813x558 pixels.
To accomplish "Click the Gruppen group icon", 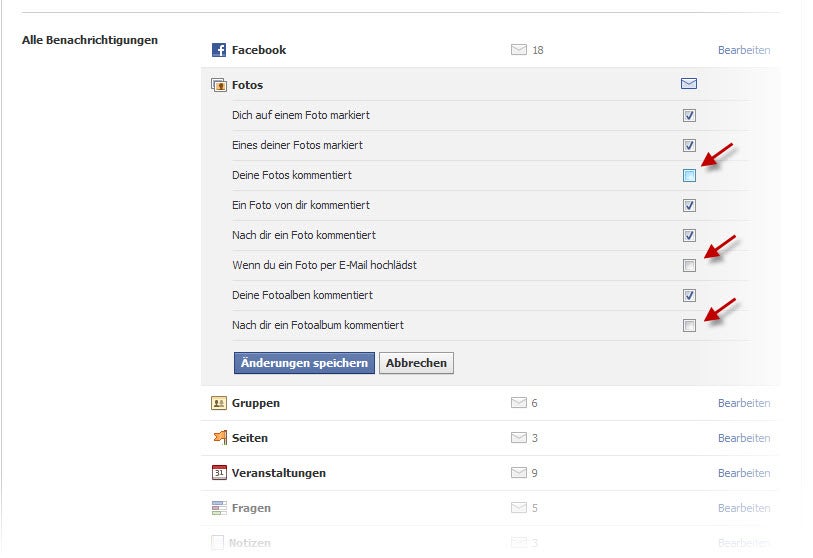I will coord(219,403).
